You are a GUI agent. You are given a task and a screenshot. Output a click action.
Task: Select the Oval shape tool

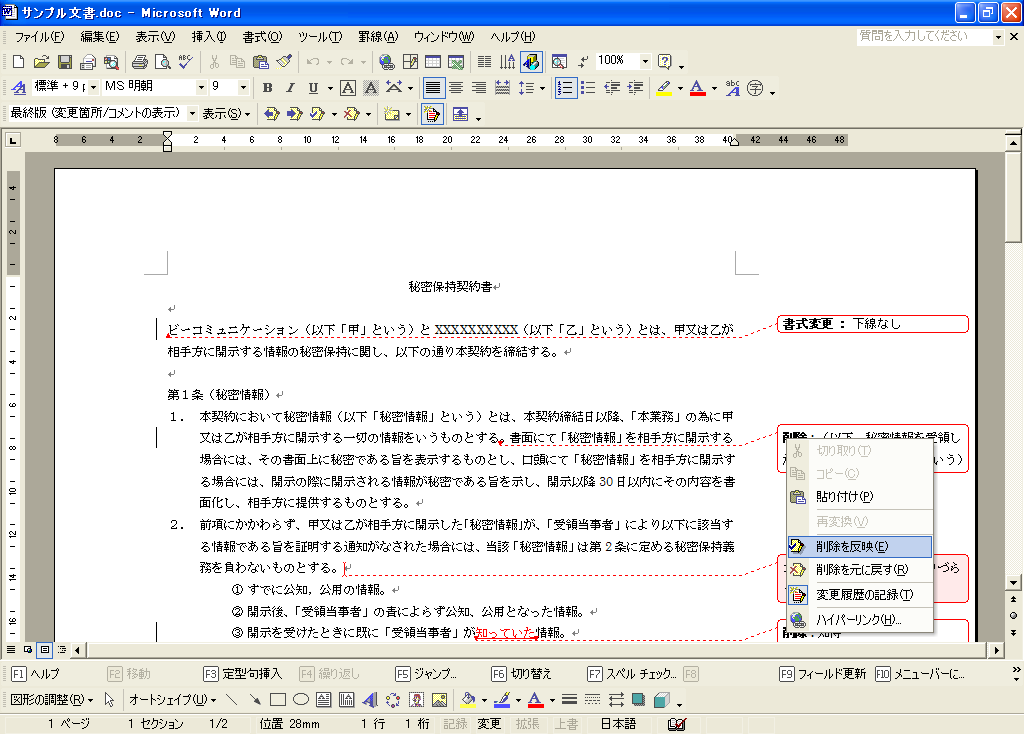[x=300, y=700]
